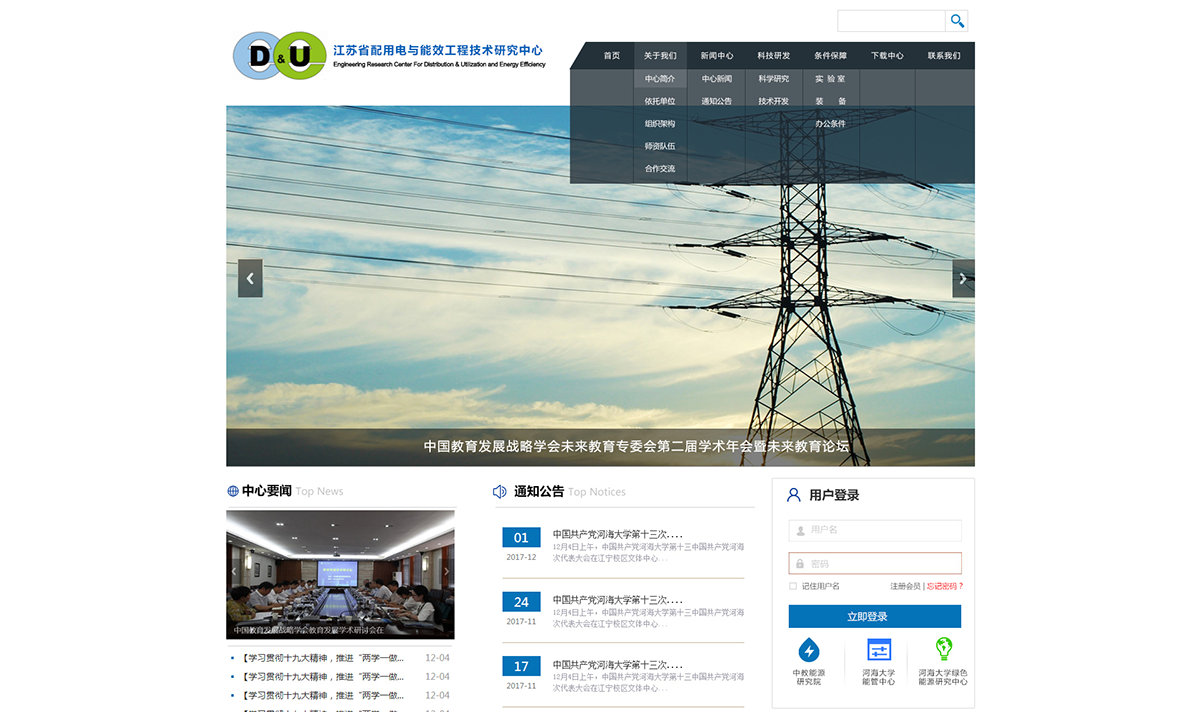
Task: Select 办公条件 in the dropdown
Action: click(x=830, y=124)
